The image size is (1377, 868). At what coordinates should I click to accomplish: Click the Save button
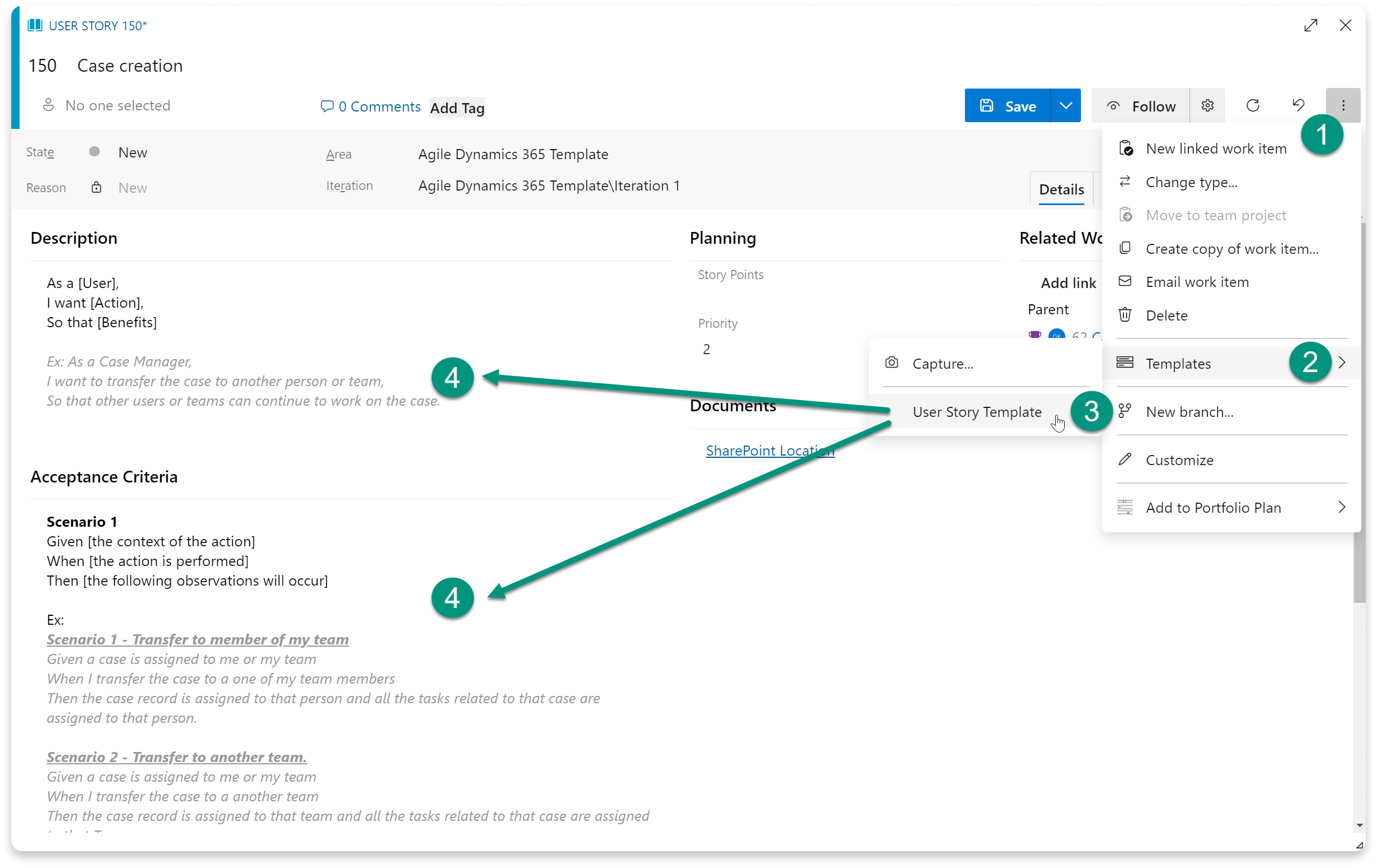coord(1007,106)
